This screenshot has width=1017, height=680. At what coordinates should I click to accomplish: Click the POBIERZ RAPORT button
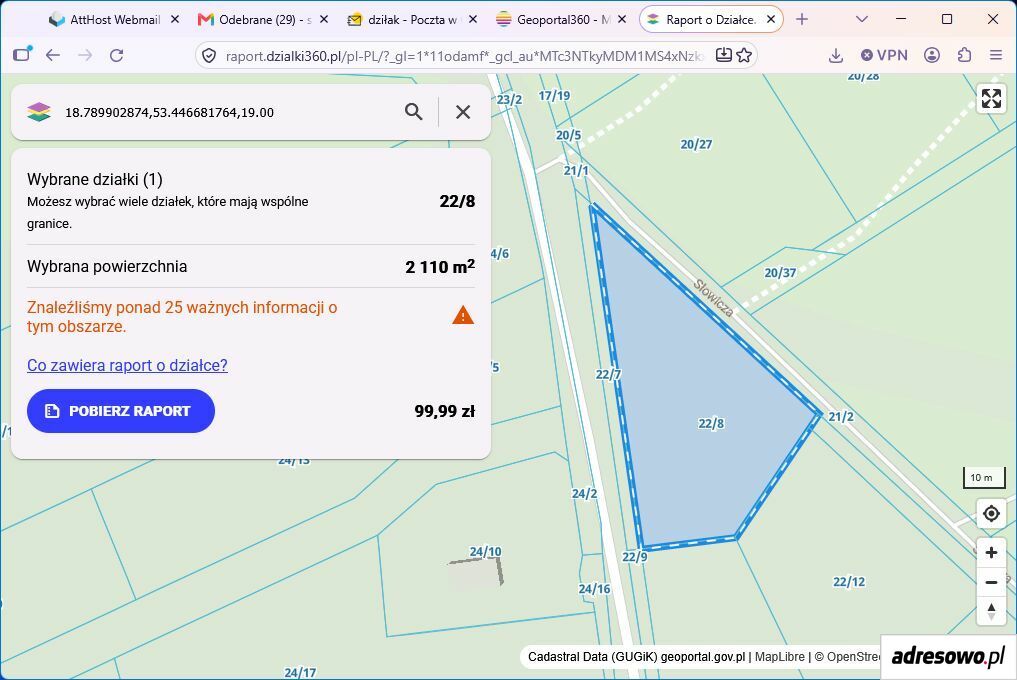(x=121, y=411)
